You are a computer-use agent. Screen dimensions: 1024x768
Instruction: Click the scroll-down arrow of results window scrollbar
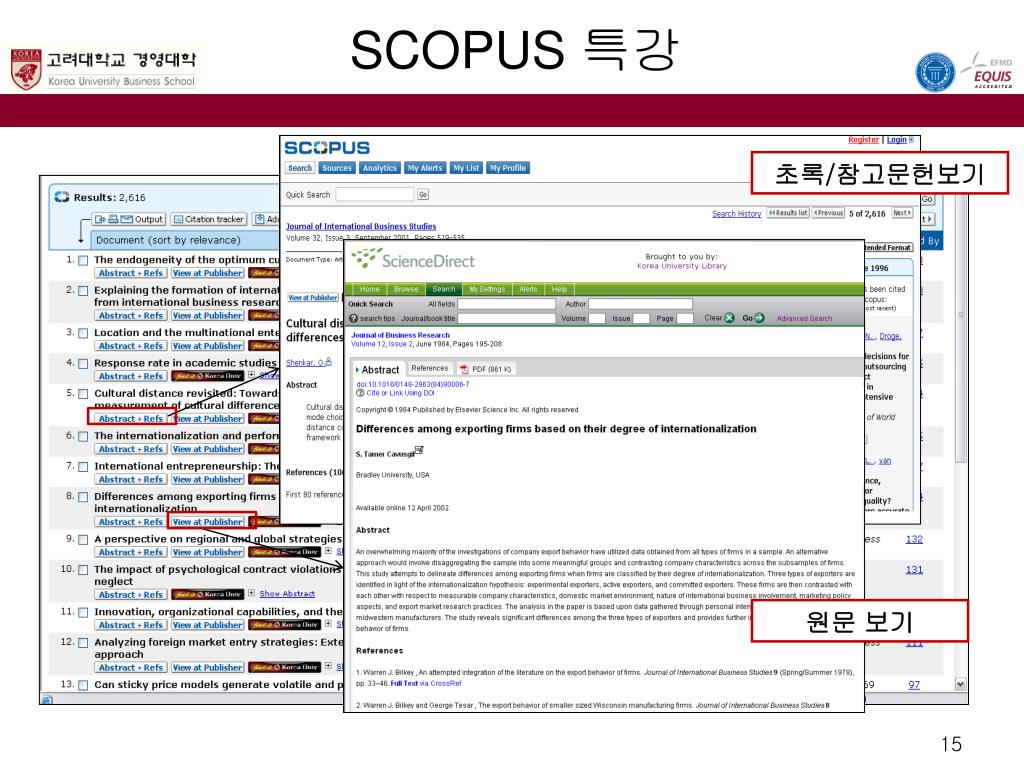coord(960,684)
